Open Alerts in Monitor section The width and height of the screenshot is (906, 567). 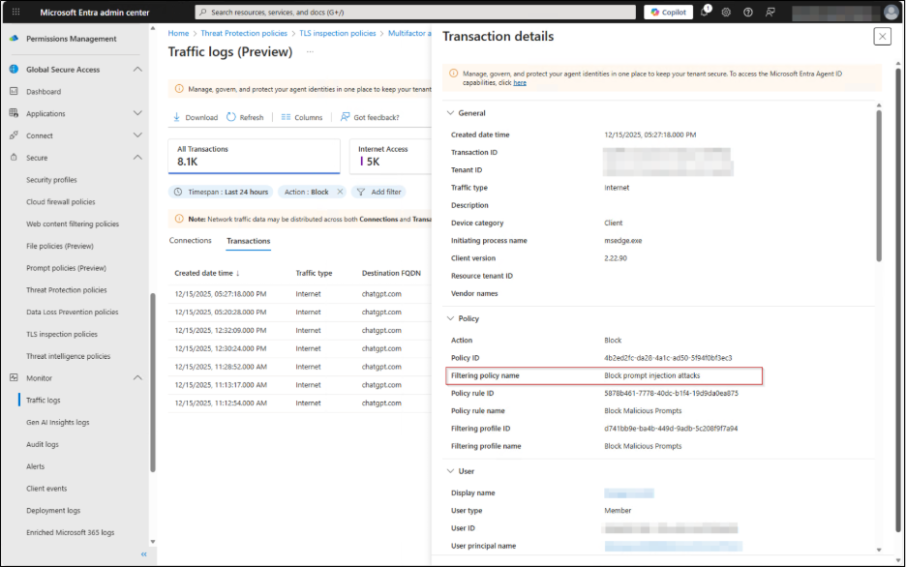click(x=35, y=466)
